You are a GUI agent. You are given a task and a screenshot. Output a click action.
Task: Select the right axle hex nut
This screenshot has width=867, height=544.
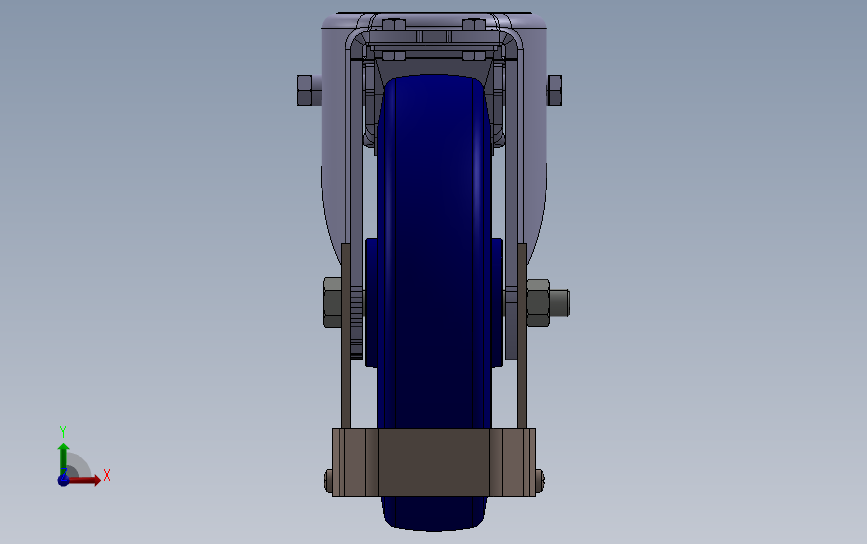tap(538, 303)
